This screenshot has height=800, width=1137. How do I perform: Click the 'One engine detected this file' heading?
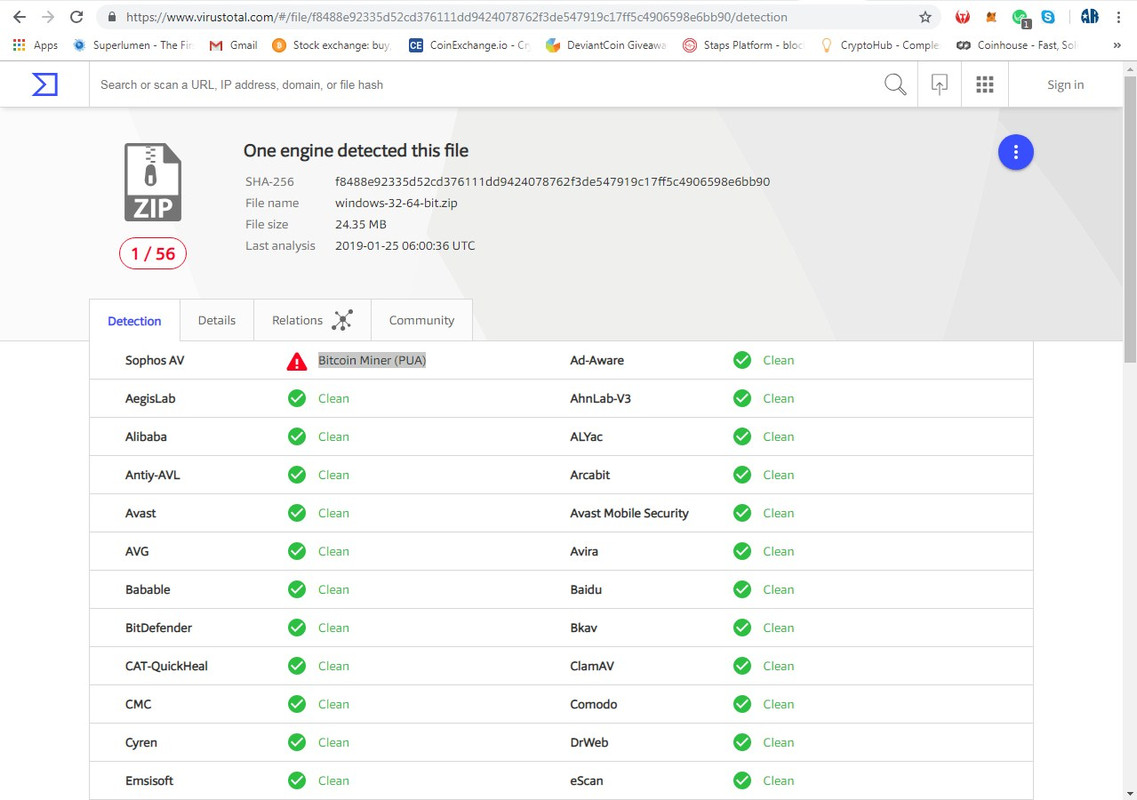[356, 150]
